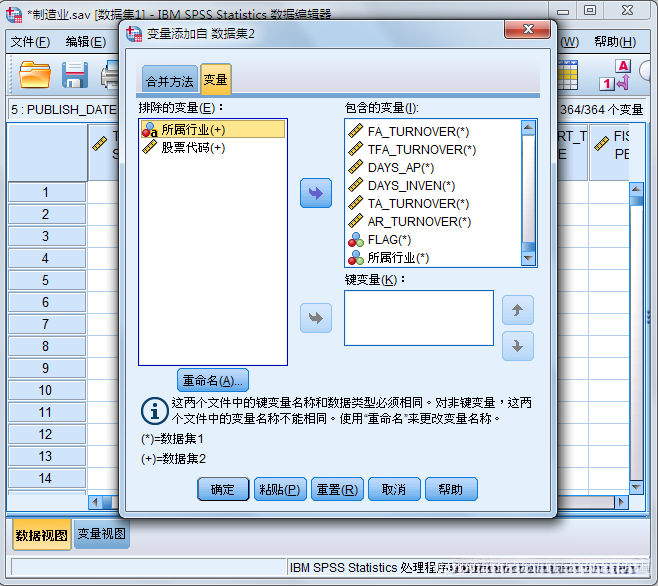This screenshot has height=586, width=658.
Task: Close the 变量添加自 dialog
Action: [527, 29]
